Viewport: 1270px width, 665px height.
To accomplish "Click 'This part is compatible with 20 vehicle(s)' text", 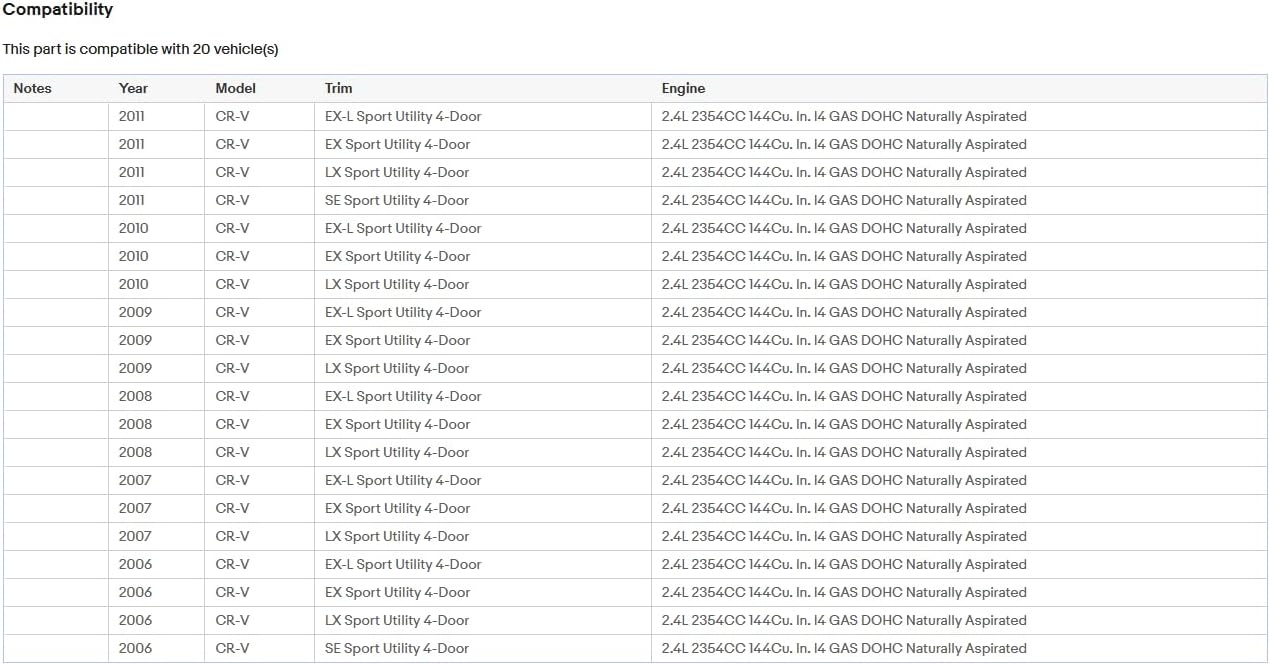I will click(x=141, y=49).
